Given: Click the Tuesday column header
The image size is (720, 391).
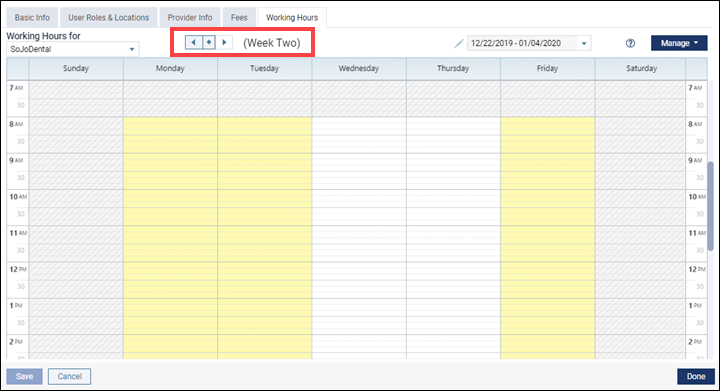Looking at the screenshot, I should tap(264, 68).
